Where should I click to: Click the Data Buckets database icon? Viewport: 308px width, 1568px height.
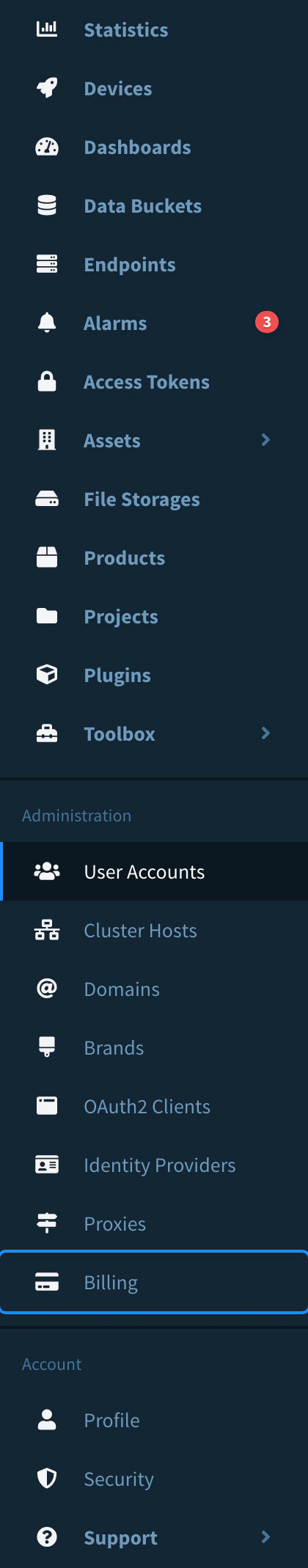[x=47, y=205]
